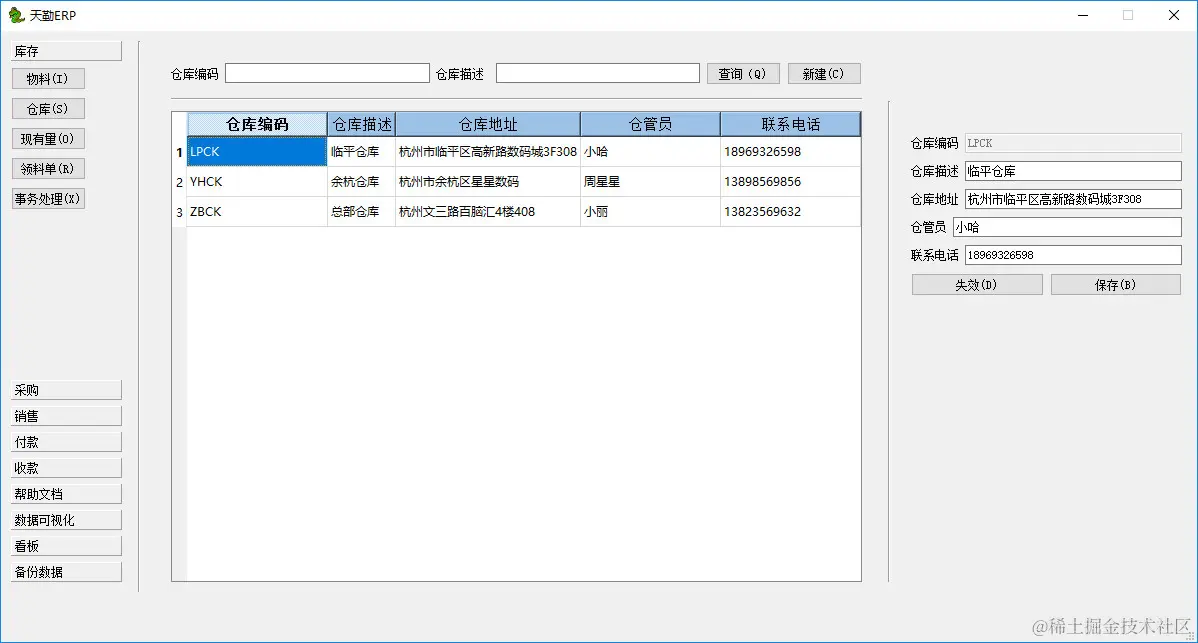Screen dimensions: 1198x643
Task: Open the 领料单(R) requisition list
Action: click(48, 168)
